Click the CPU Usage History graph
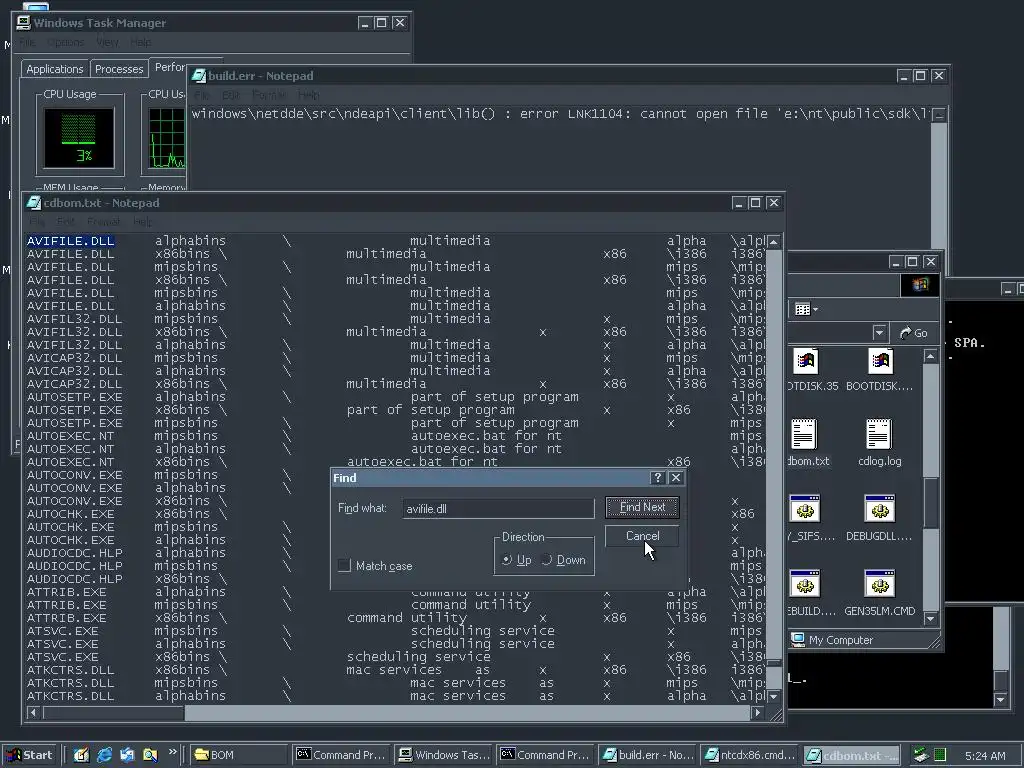1024x768 pixels. 167,138
